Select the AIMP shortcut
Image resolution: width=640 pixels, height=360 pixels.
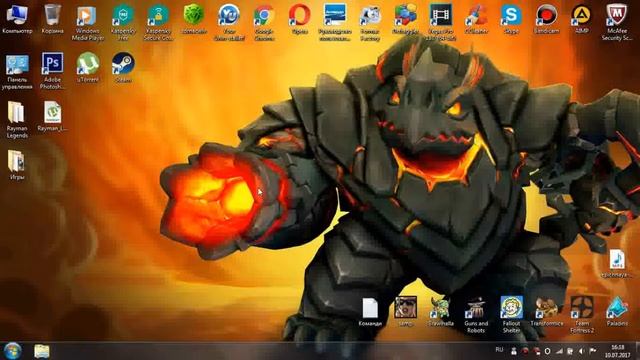[x=581, y=19]
